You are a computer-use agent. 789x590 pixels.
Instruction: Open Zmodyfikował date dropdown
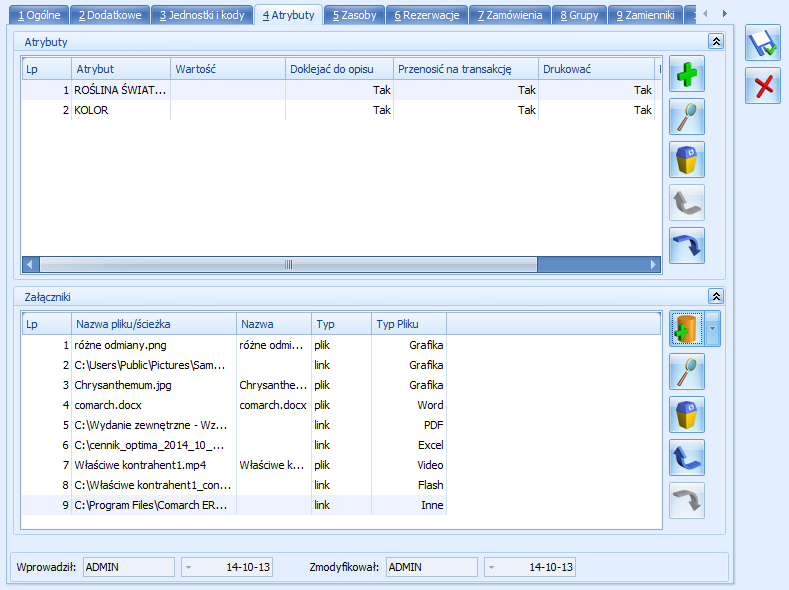[492, 567]
